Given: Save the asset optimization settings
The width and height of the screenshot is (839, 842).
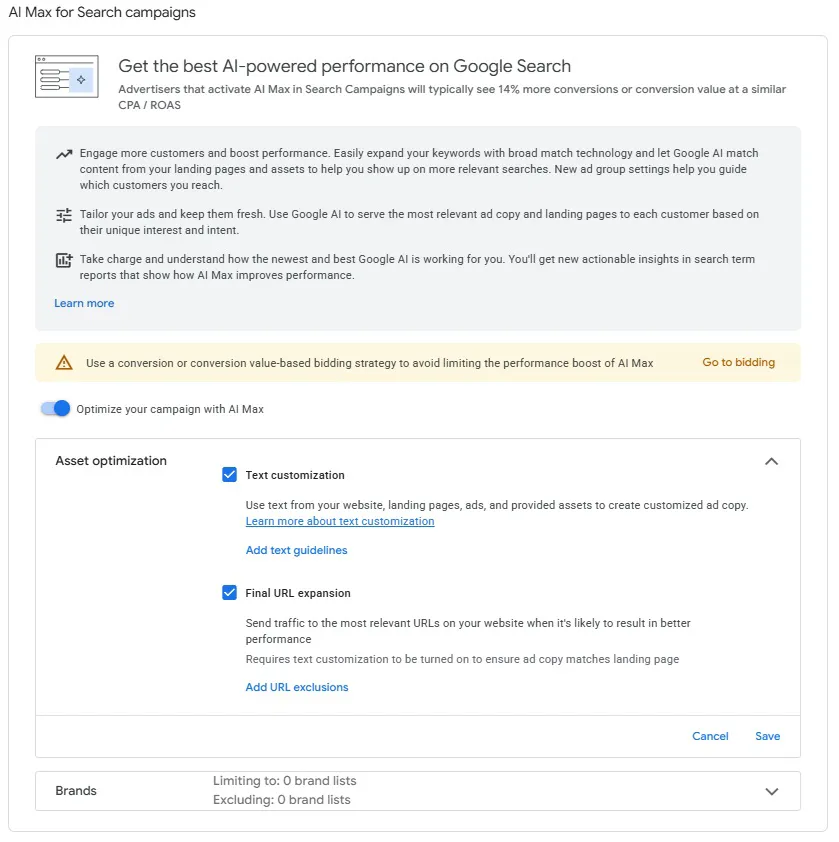Looking at the screenshot, I should [768, 736].
